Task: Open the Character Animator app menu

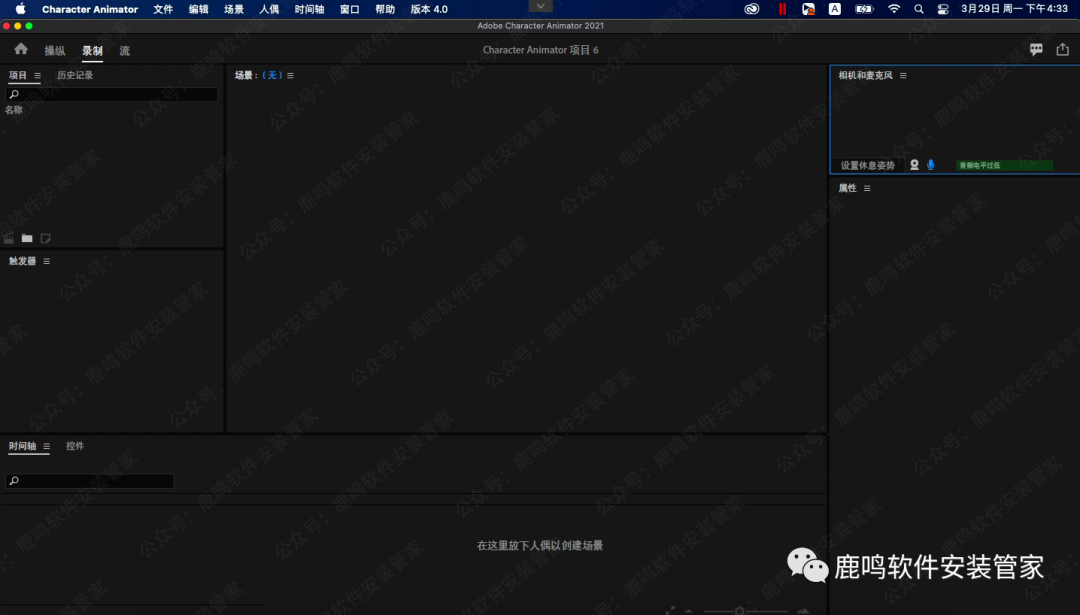Action: click(x=90, y=9)
